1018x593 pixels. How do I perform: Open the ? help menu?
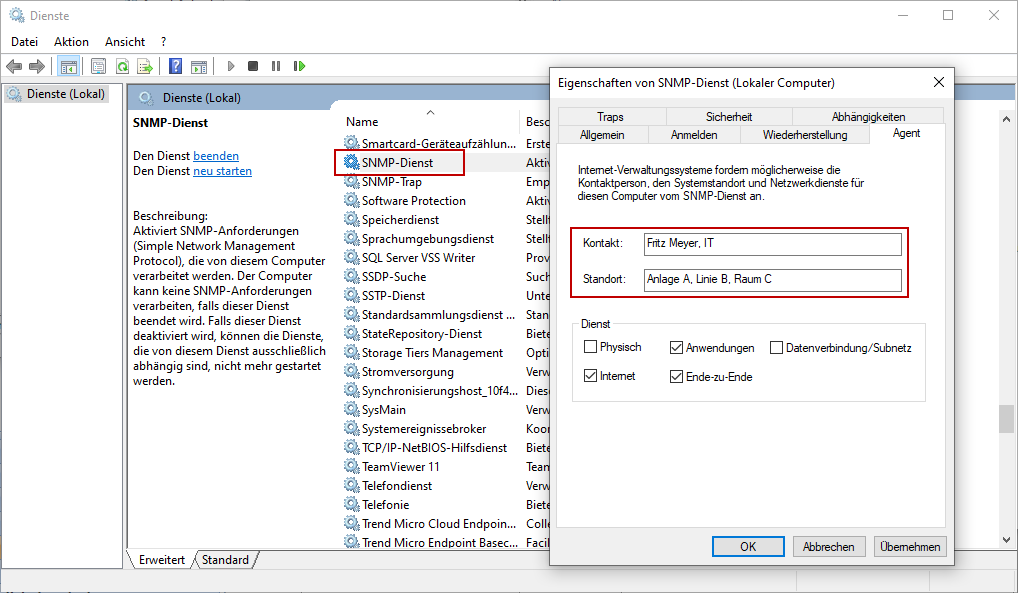pos(164,42)
